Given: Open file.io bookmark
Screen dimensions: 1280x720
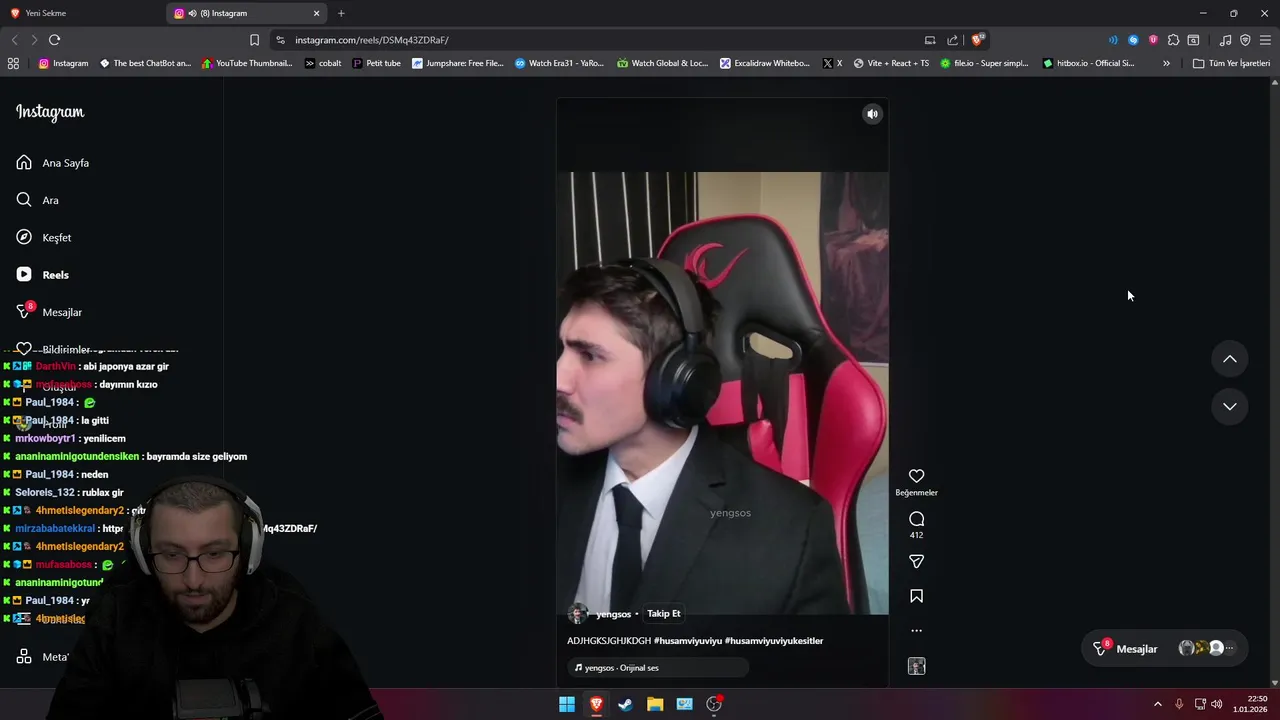Looking at the screenshot, I should pos(984,63).
